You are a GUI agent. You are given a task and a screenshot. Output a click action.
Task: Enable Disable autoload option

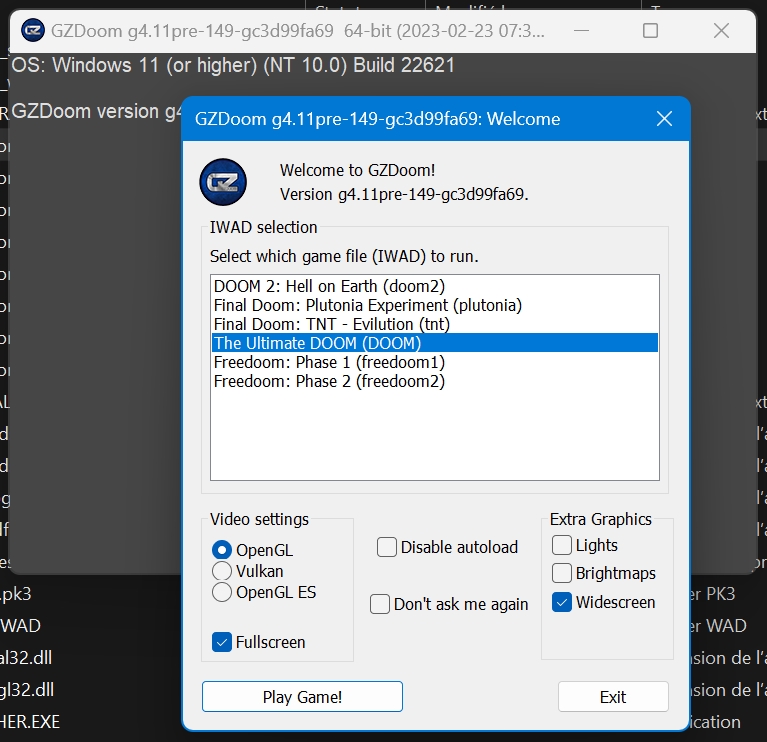click(x=387, y=547)
